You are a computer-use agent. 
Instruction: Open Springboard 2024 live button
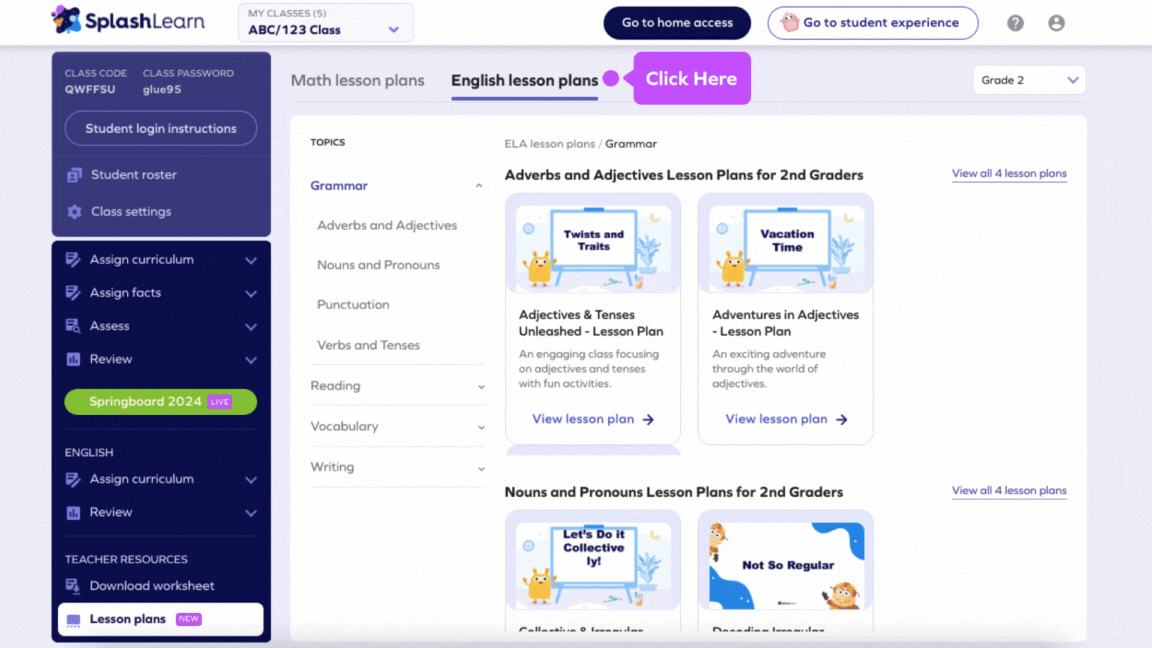point(161,402)
